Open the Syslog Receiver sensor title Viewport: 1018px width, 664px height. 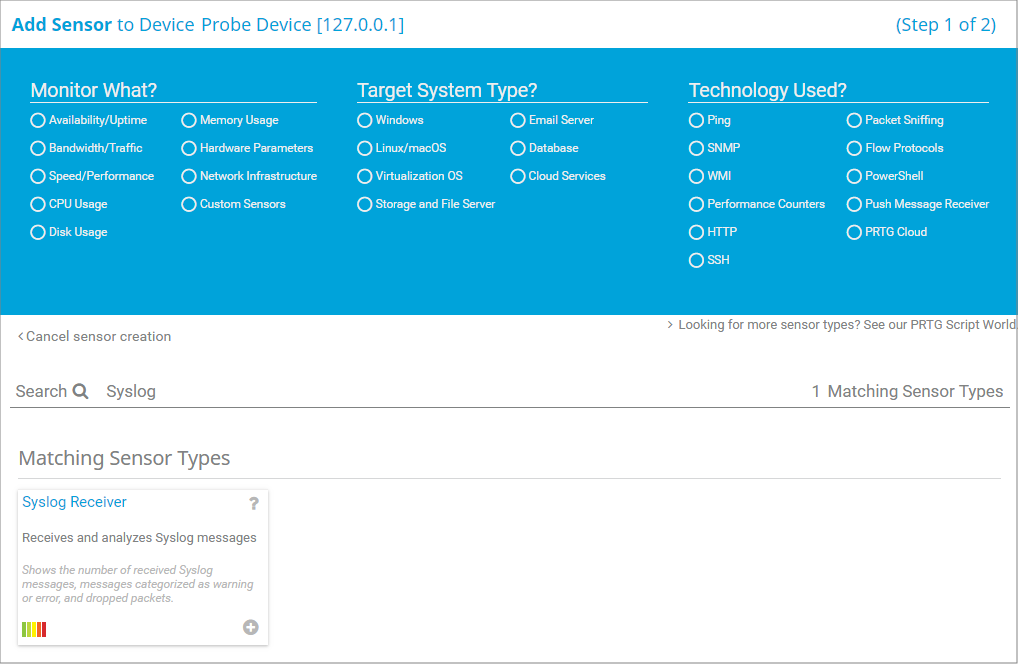[74, 502]
